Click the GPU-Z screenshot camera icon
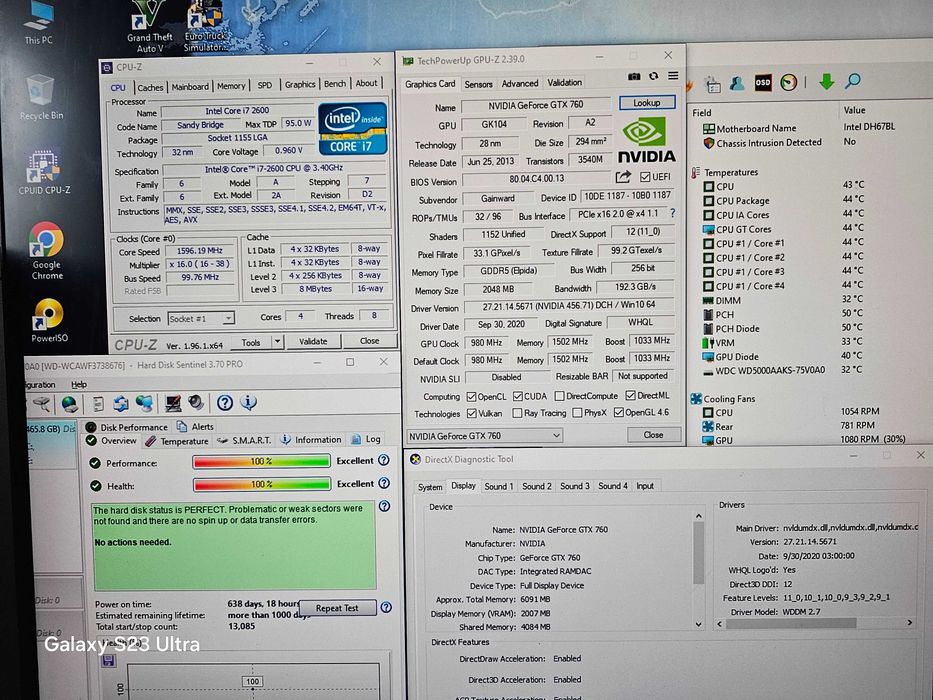The width and height of the screenshot is (933, 700). (x=634, y=77)
